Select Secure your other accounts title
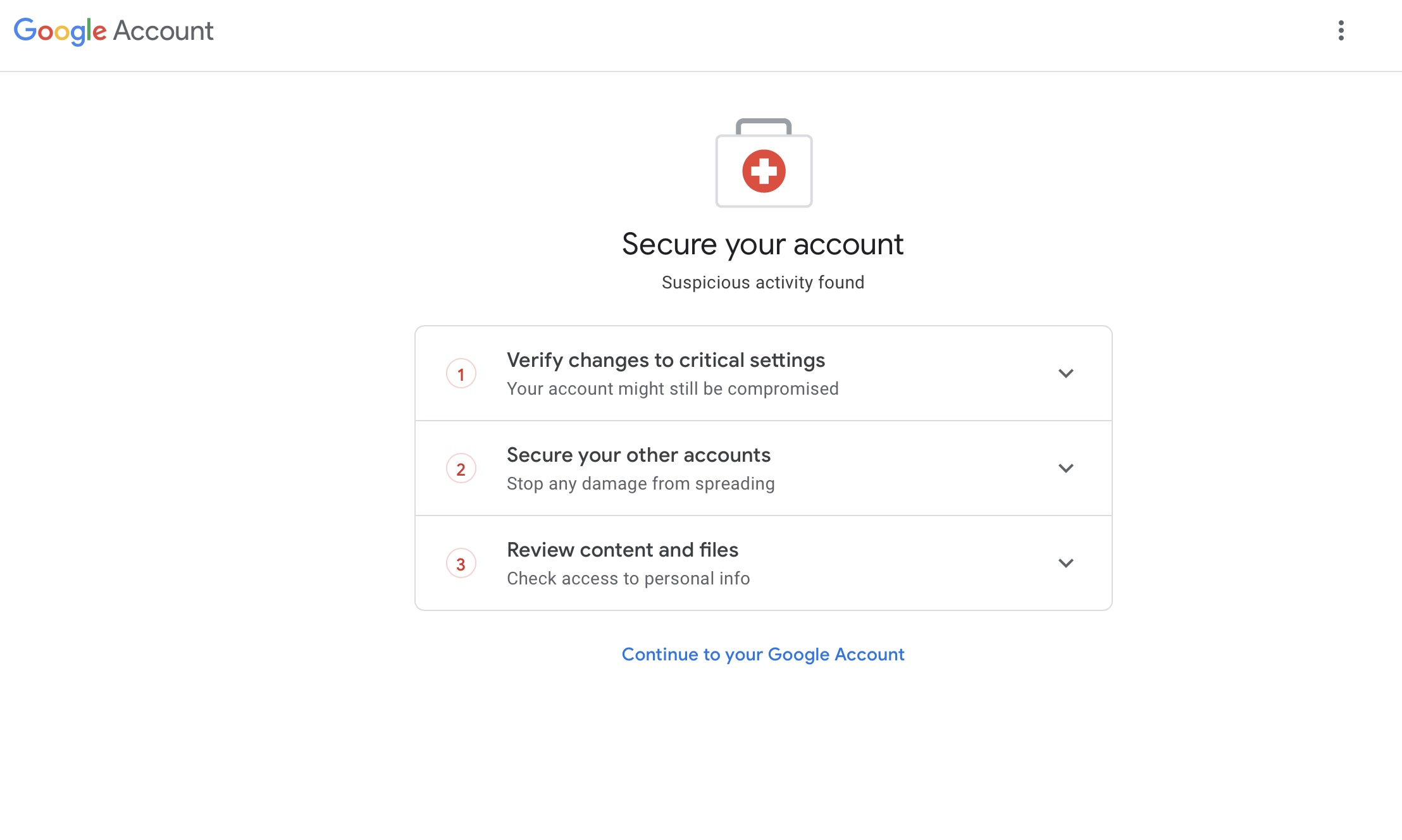The height and width of the screenshot is (840, 1402). 639,455
